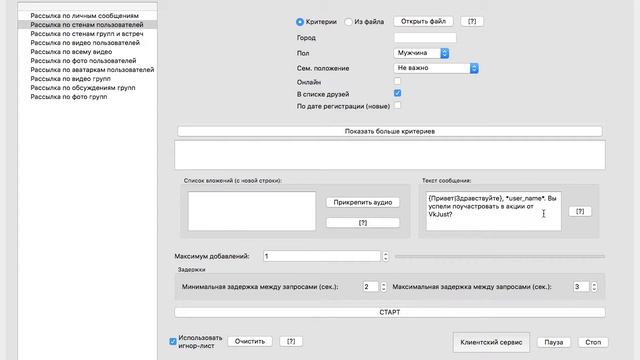This screenshot has width=640, height=360.
Task: Open help below Прикрепить аудио
Action: click(x=363, y=222)
